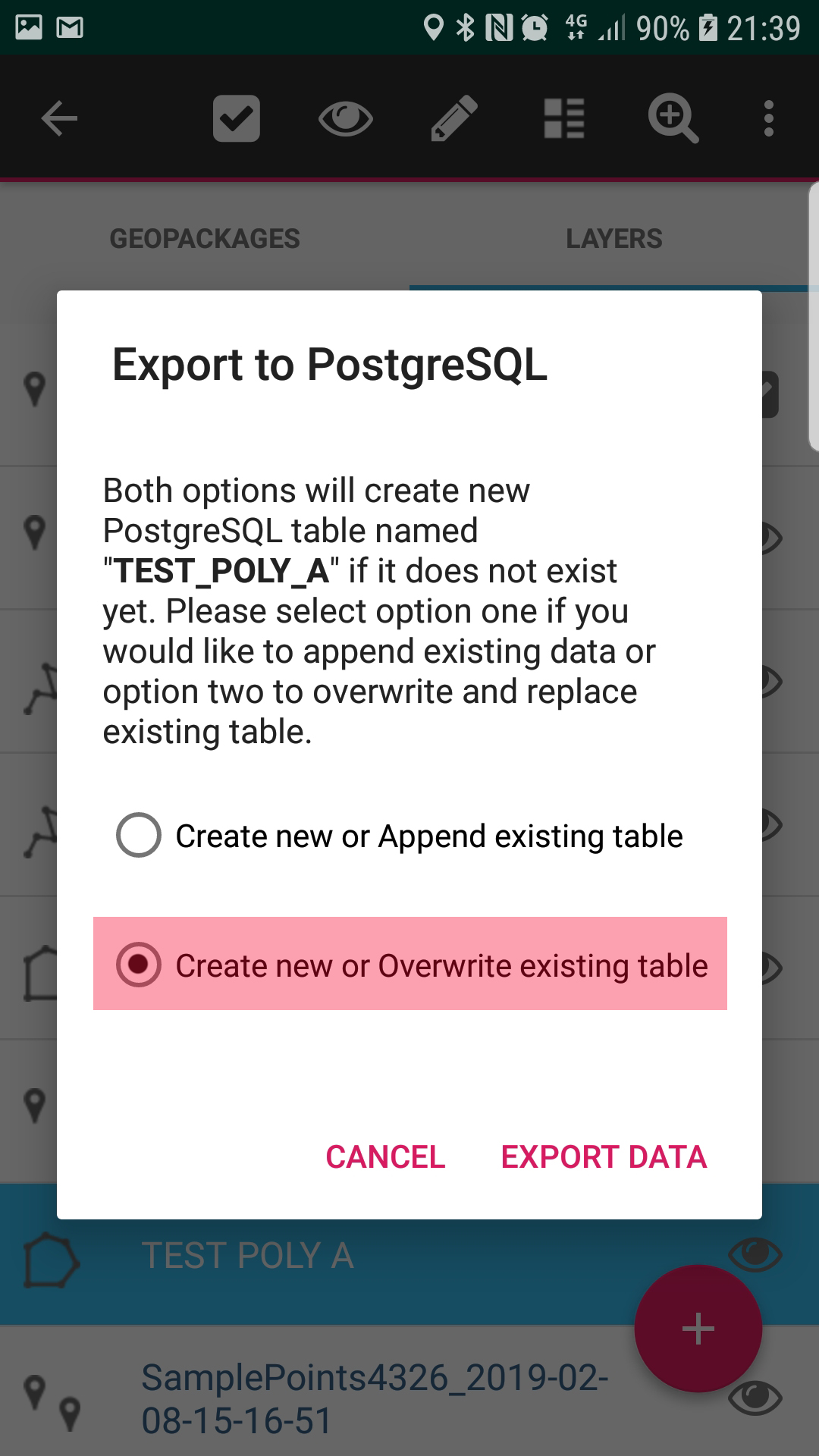Tap the eye visibility icon in the toolbar
819x1456 pixels.
pos(345,119)
